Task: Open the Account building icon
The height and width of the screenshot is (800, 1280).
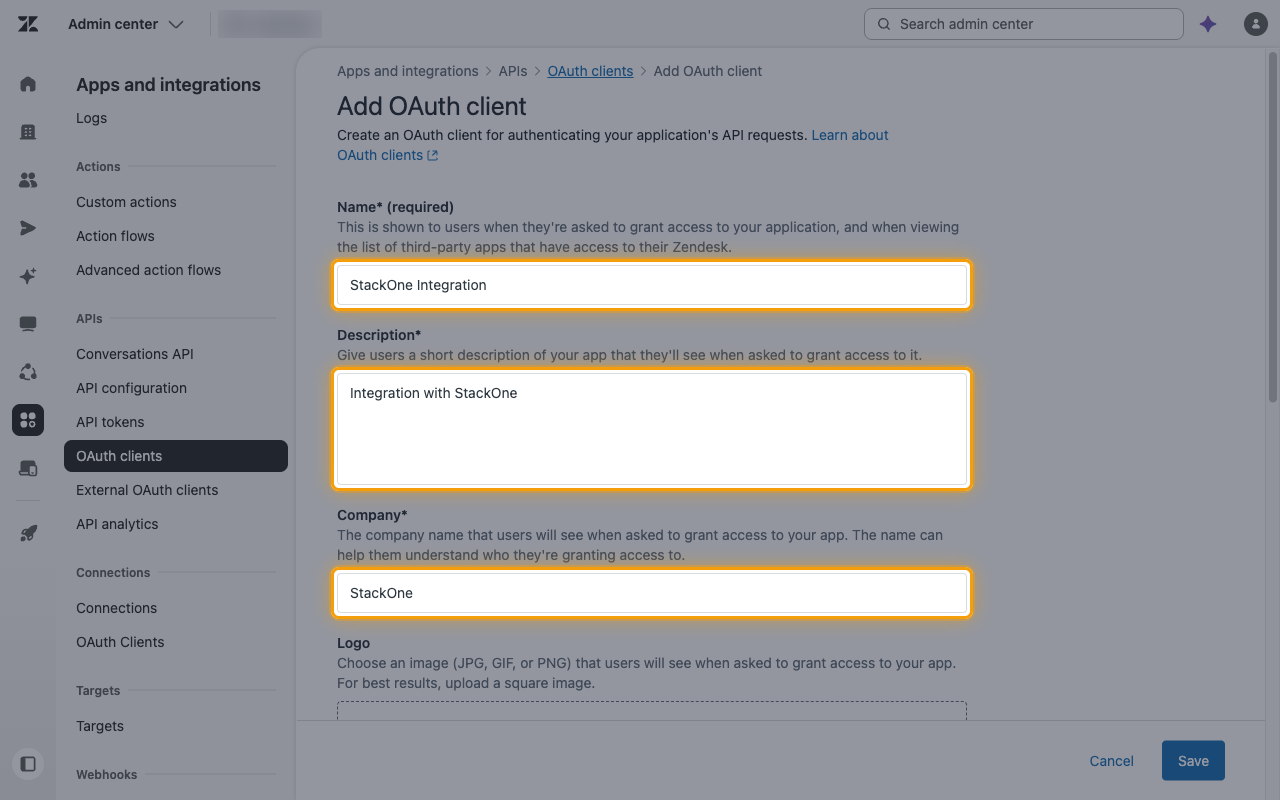Action: coord(28,132)
